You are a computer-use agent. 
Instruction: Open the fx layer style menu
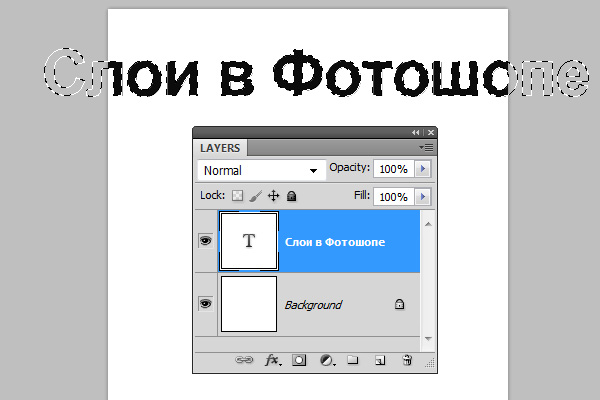273,360
